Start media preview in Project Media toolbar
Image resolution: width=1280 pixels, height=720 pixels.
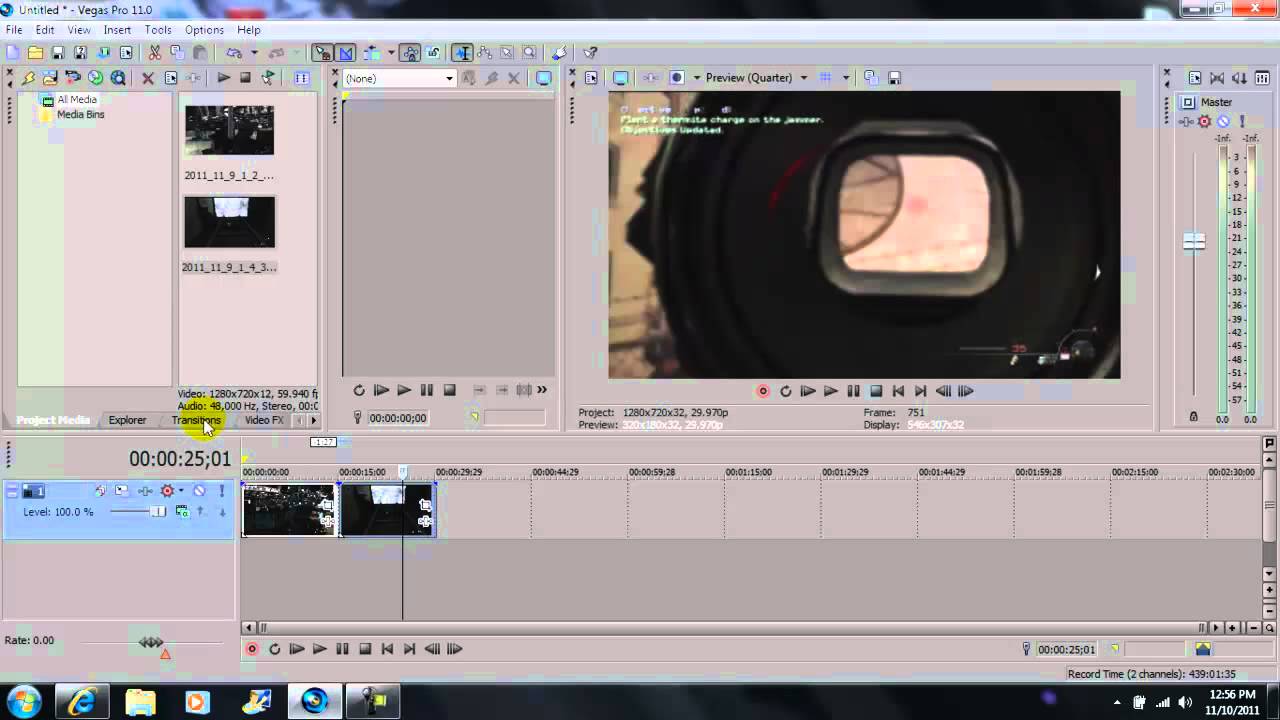[223, 78]
